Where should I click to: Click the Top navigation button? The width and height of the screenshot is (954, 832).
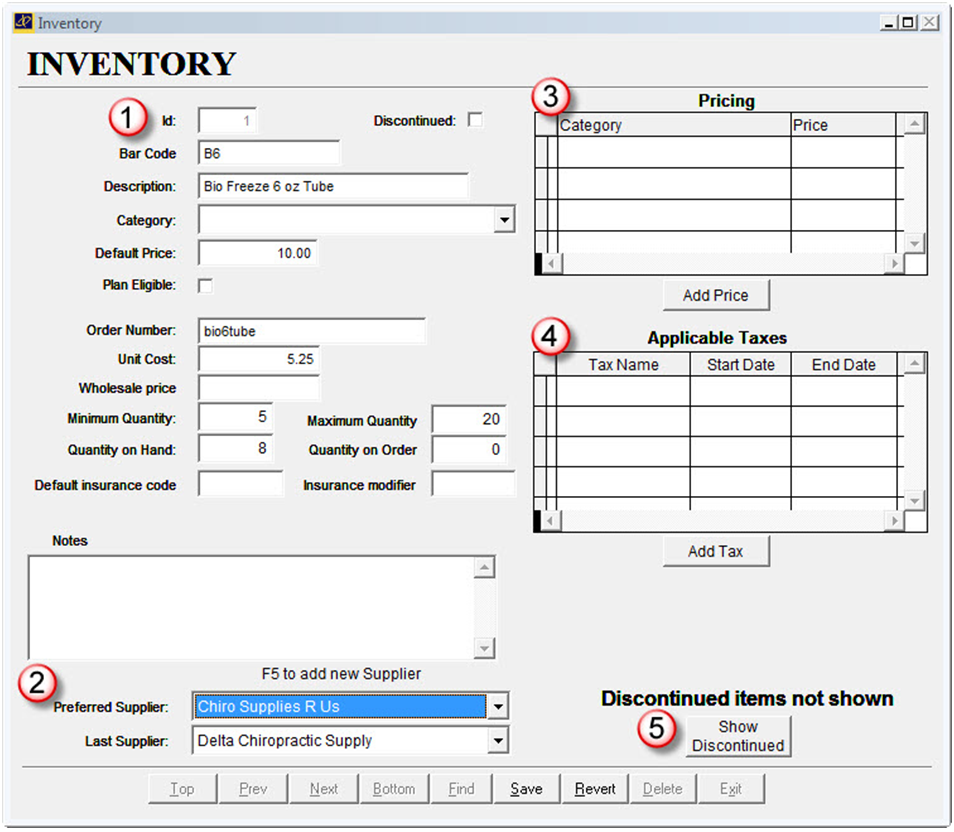pyautogui.click(x=183, y=789)
